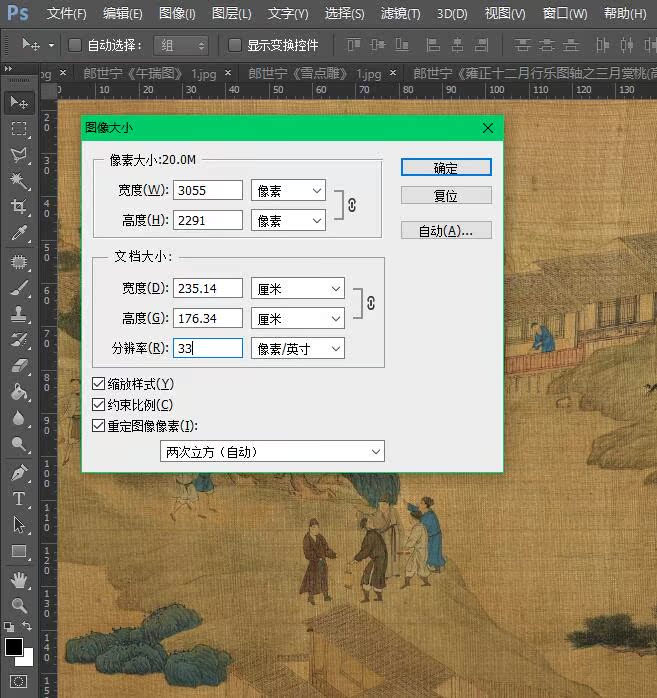The width and height of the screenshot is (657, 698).
Task: Click the 确定 button
Action: (446, 167)
